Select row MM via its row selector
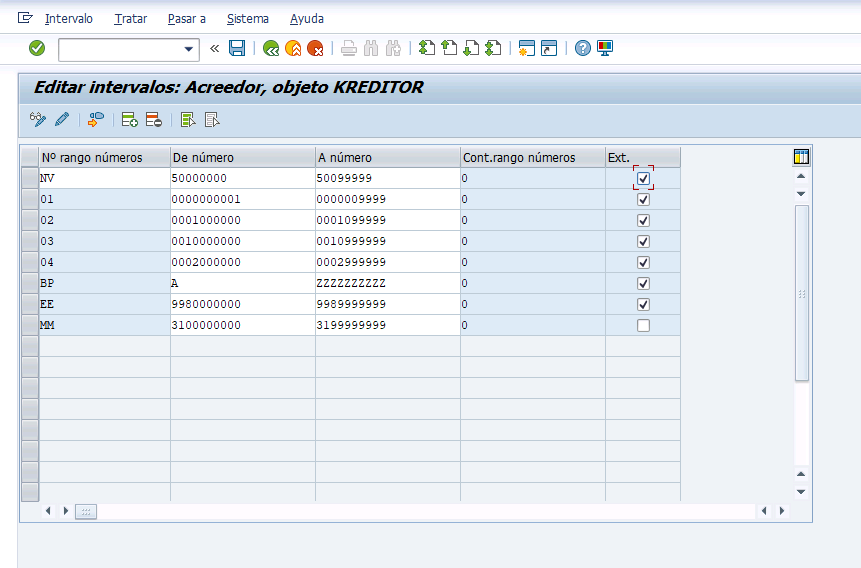This screenshot has width=861, height=568. [30, 325]
